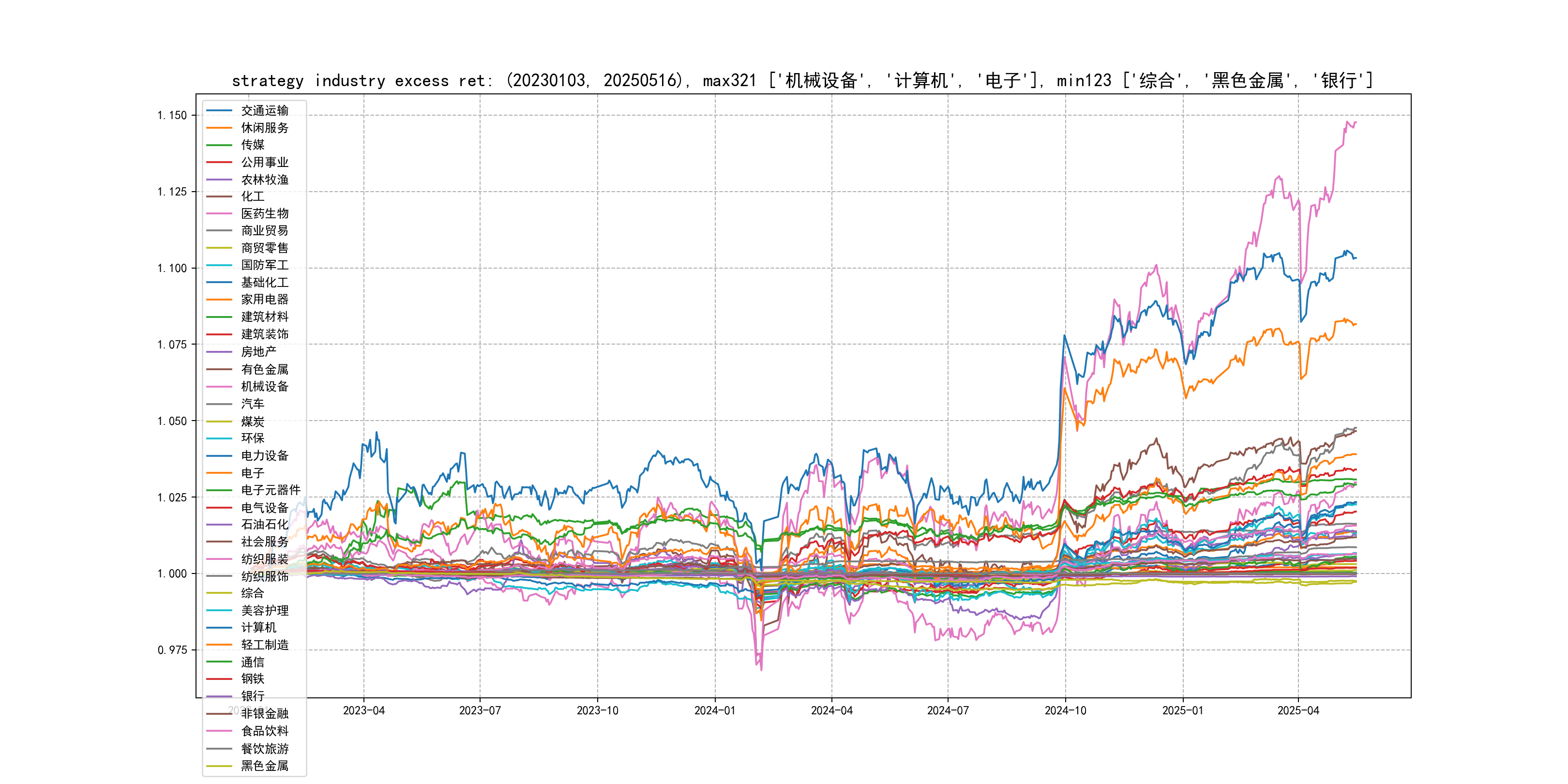1568x784 pixels.
Task: Click the 1.075 y-axis tick label
Action: [172, 345]
